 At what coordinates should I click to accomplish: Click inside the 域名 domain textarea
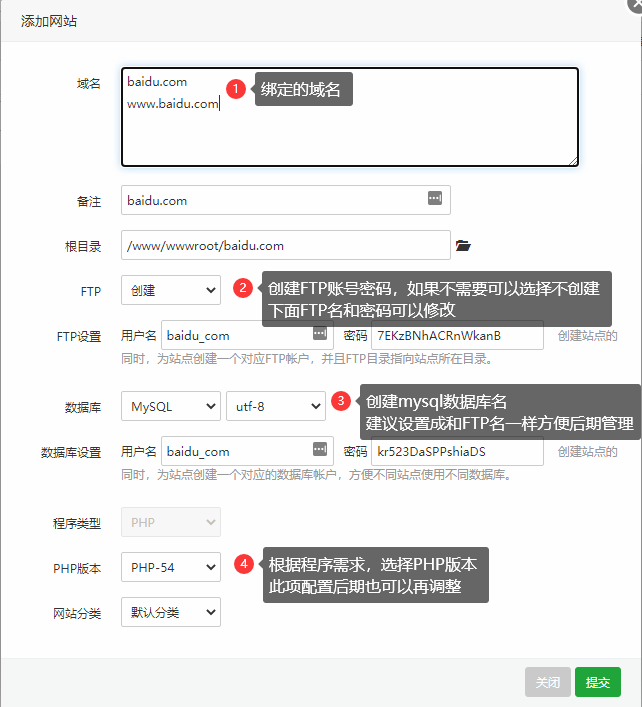[350, 130]
